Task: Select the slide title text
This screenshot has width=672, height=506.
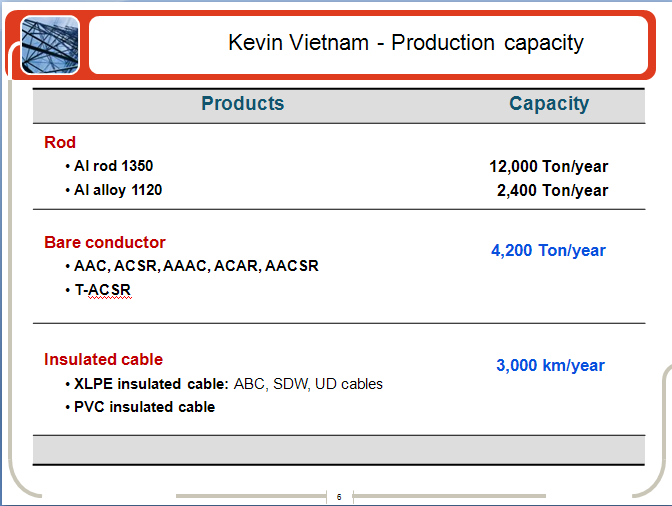Action: (x=405, y=42)
